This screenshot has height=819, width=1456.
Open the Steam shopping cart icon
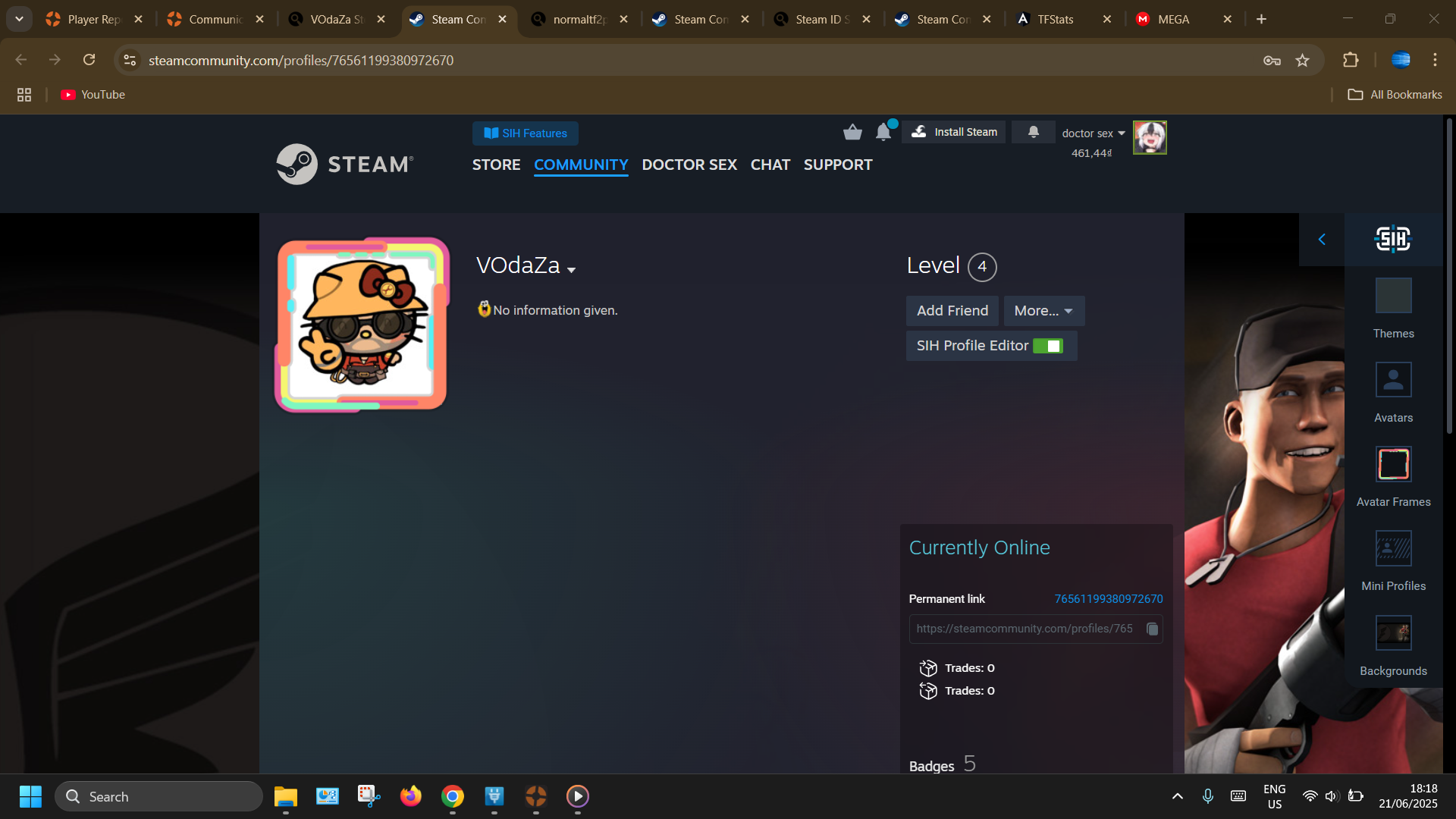[852, 133]
